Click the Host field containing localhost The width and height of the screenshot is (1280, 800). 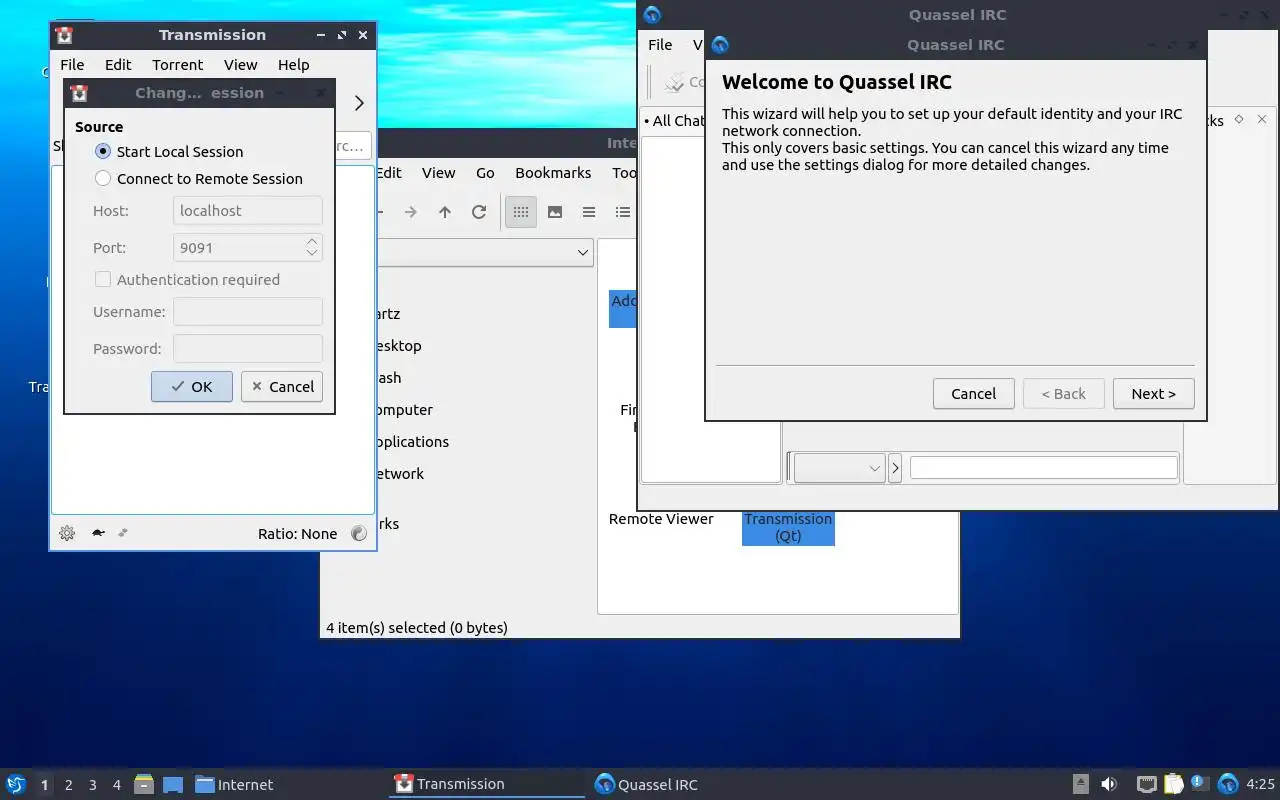(x=248, y=211)
